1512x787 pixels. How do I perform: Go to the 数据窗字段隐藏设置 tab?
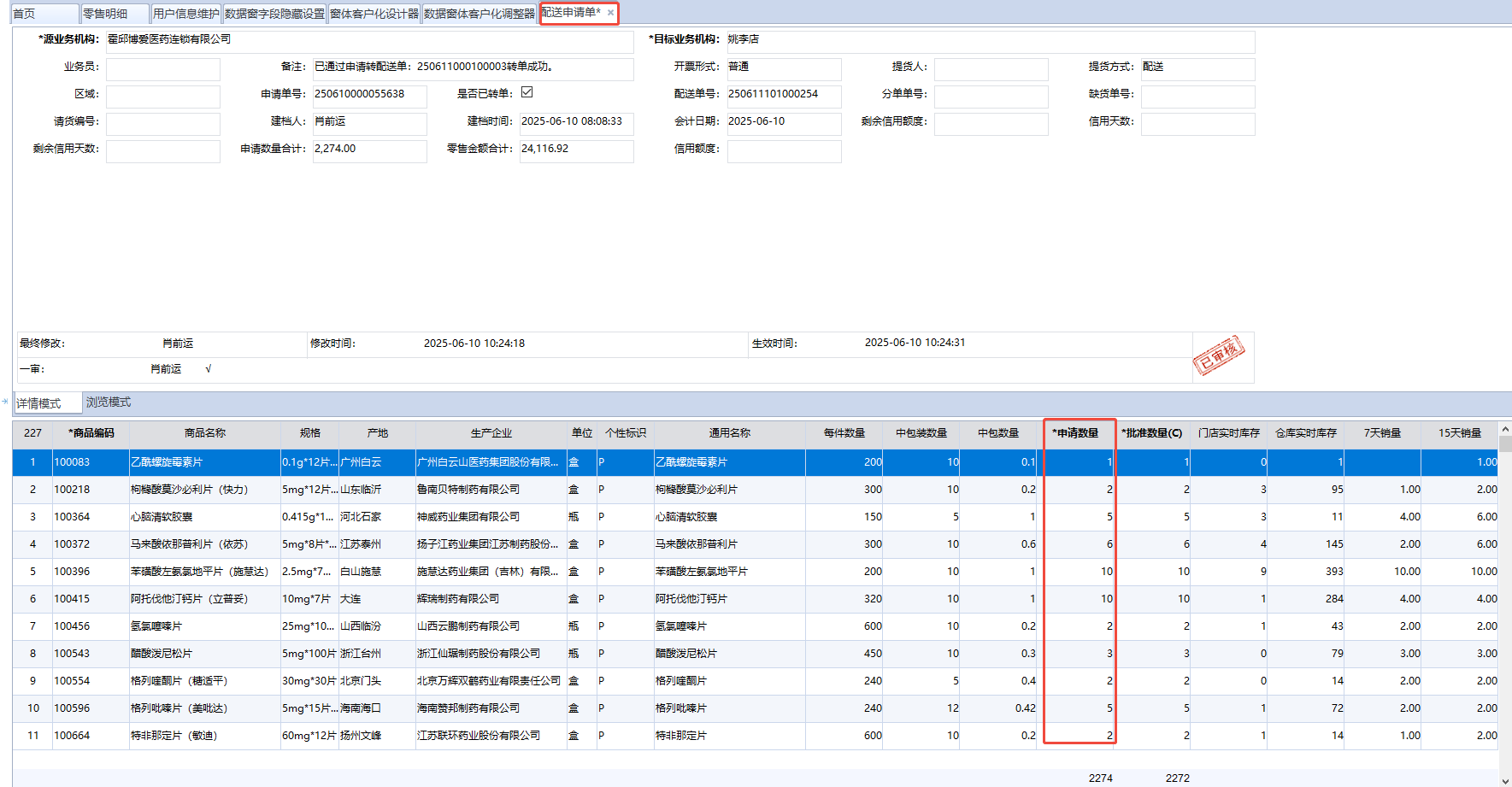click(274, 14)
